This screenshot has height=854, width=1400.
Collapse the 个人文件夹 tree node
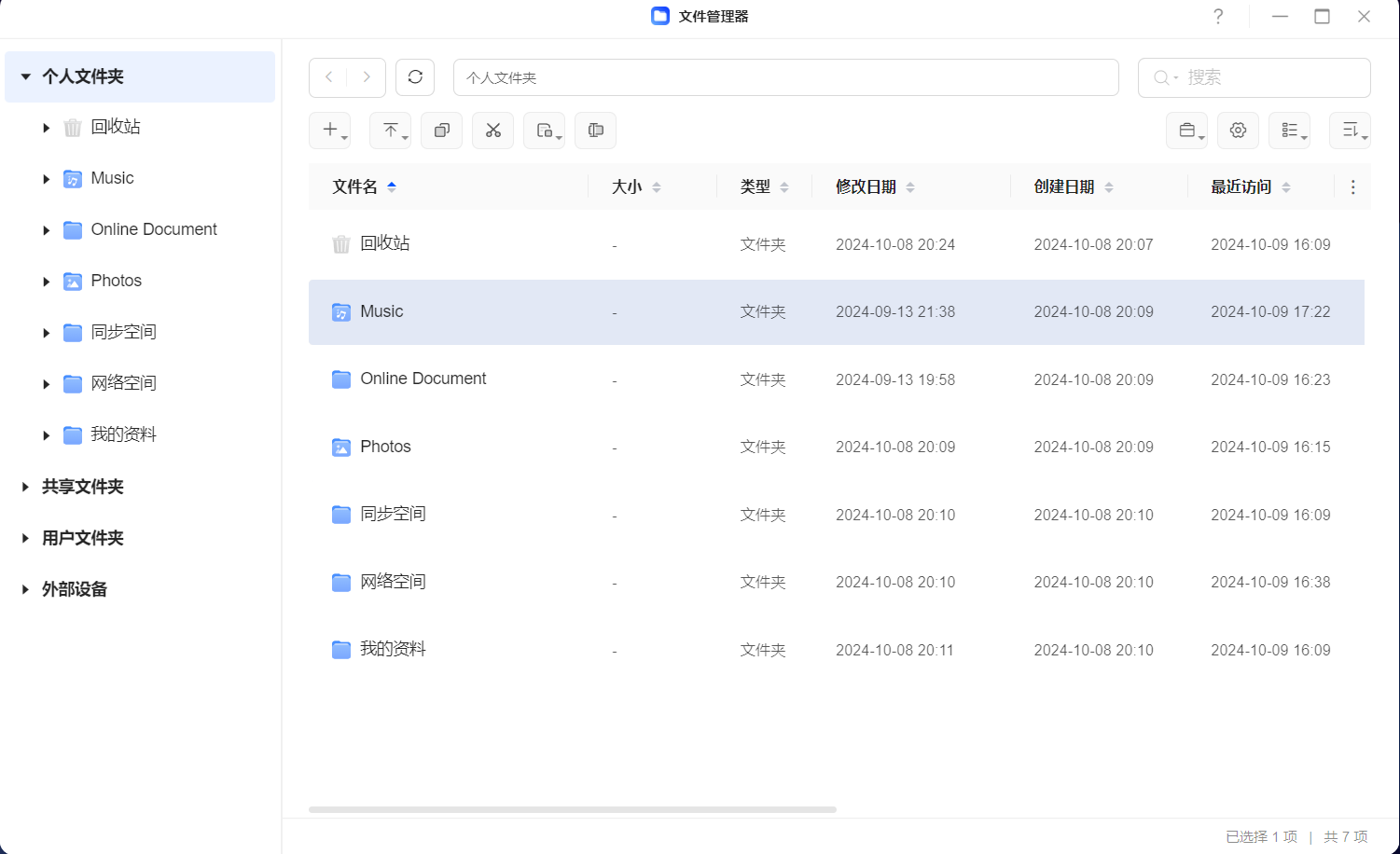(25, 76)
